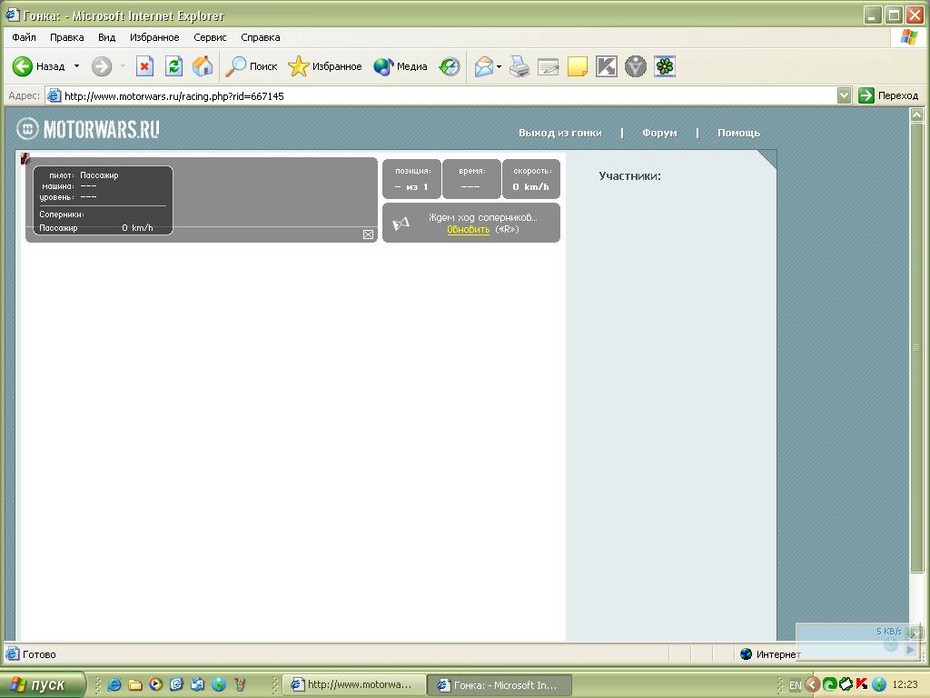Expand the Back button history dropdown arrow
930x698 pixels.
coord(77,67)
